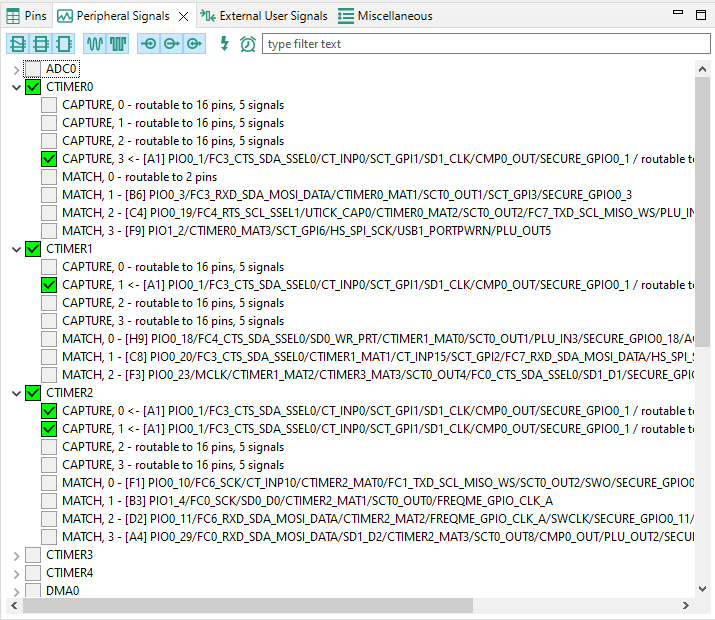The height and width of the screenshot is (620, 715).
Task: Click the horizontal scrollbar left arrow
Action: click(14, 606)
